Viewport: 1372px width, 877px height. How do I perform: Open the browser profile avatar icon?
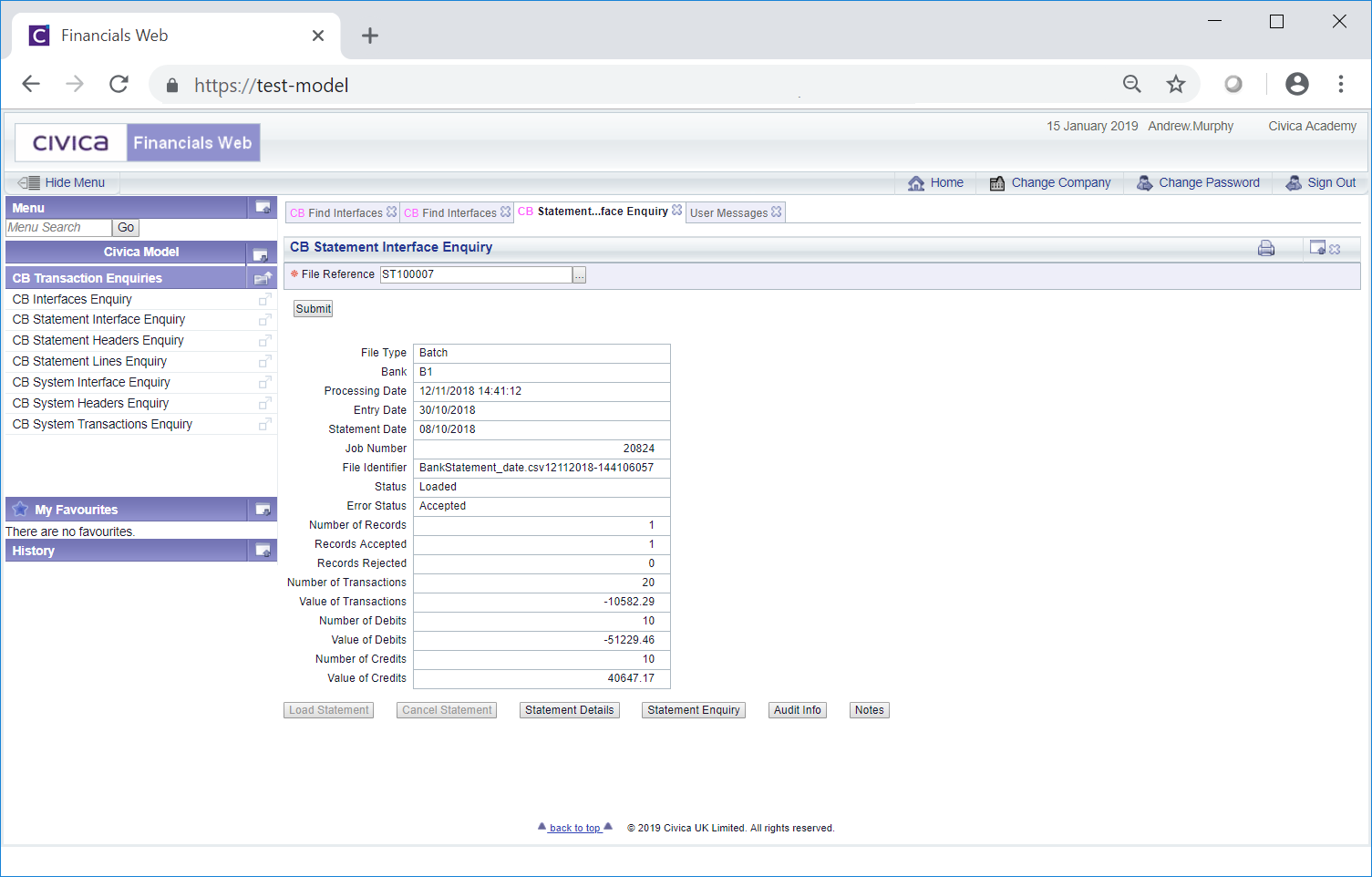pos(1297,85)
